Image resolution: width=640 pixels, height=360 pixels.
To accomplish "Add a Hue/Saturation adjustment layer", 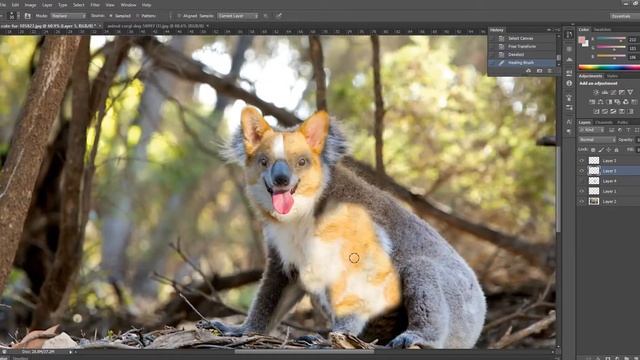I will click(592, 102).
